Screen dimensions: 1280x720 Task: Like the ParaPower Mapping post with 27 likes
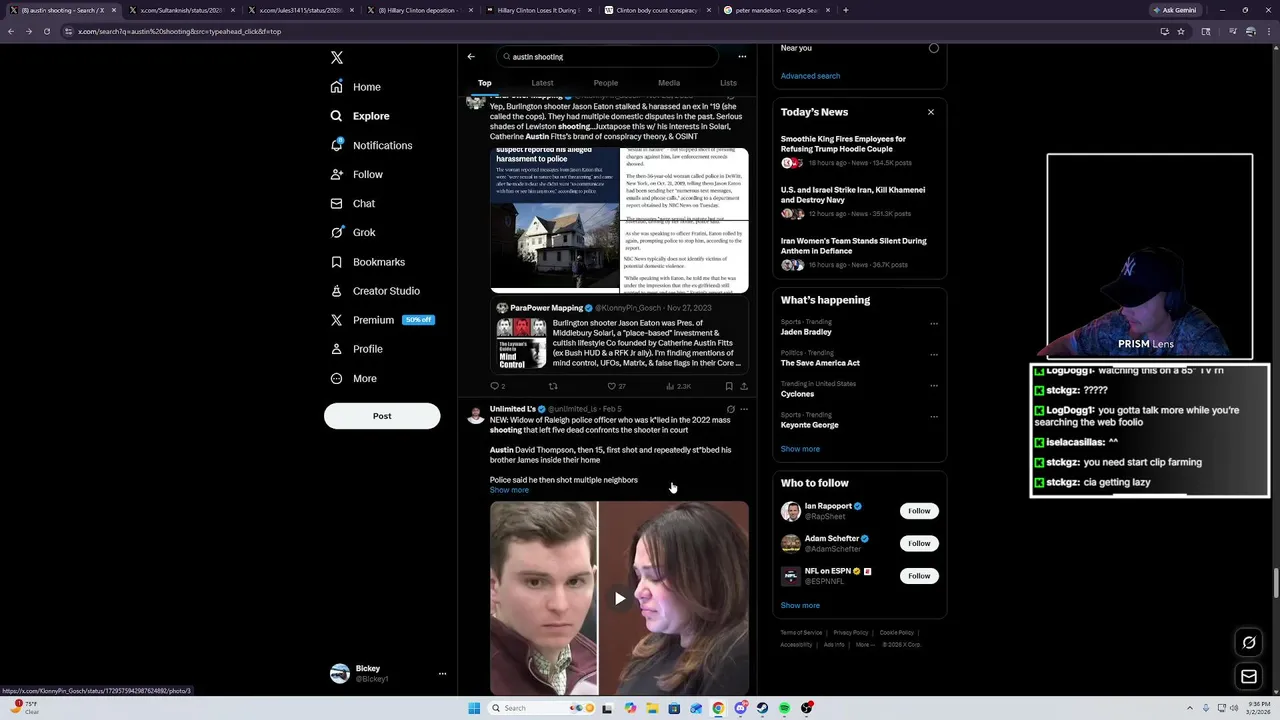tap(616, 386)
